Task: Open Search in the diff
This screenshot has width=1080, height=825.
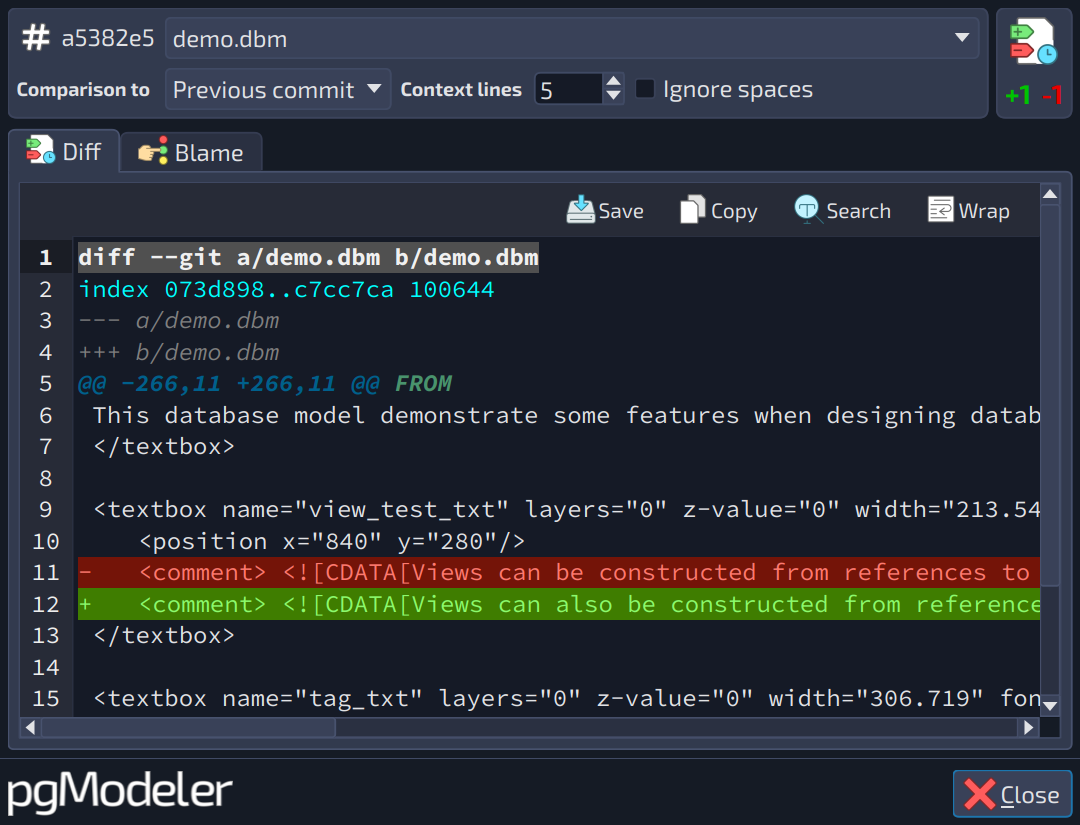Action: pos(842,210)
